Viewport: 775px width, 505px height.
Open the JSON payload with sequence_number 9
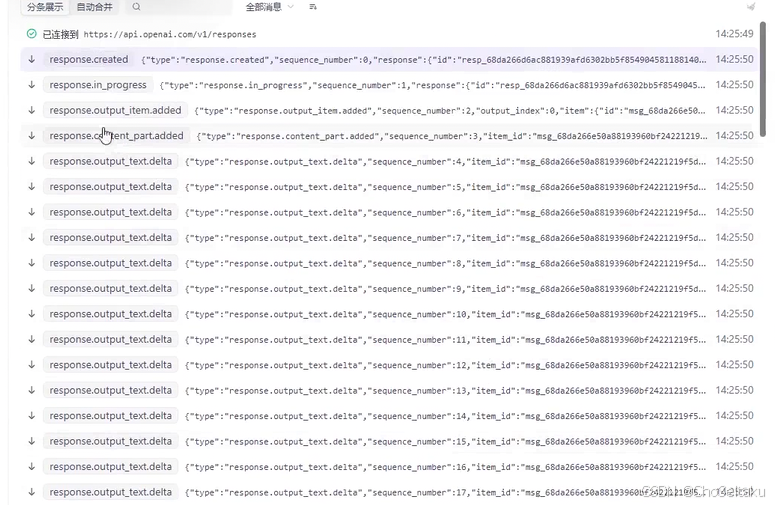pyautogui.click(x=445, y=289)
